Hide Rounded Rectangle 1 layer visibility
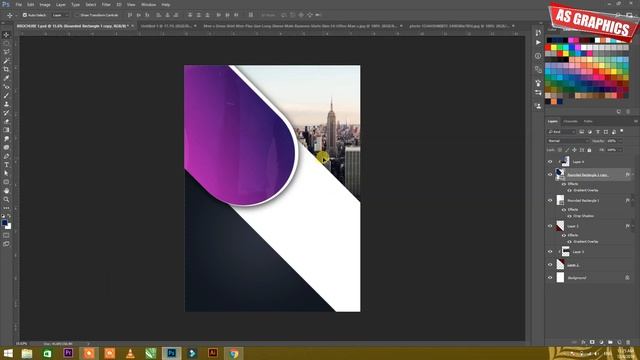Image resolution: width=640 pixels, height=360 pixels. (x=550, y=200)
